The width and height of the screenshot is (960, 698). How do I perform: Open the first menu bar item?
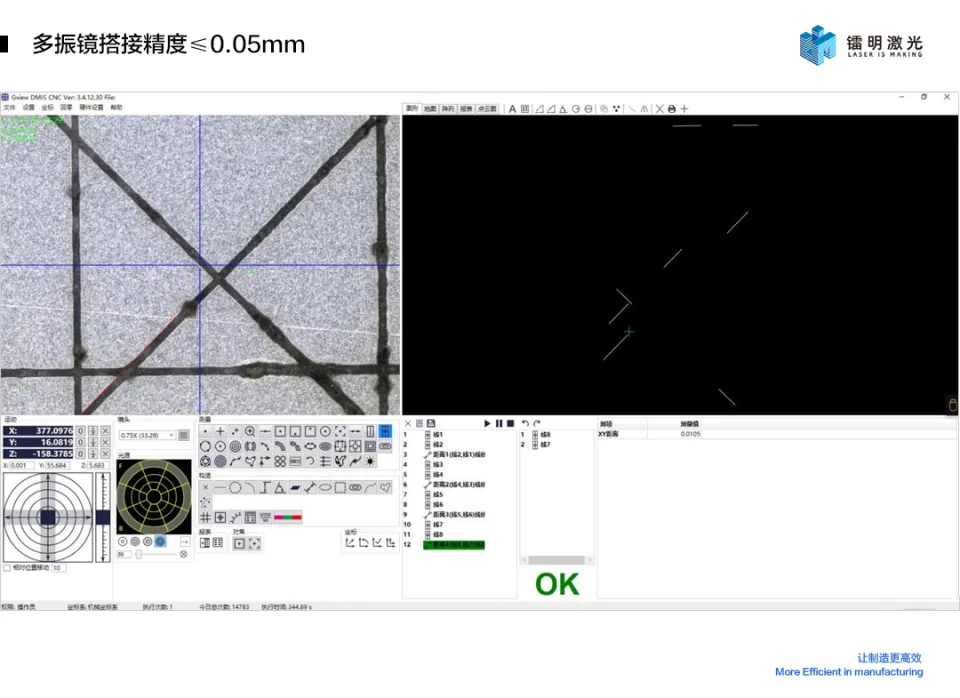tap(10, 107)
